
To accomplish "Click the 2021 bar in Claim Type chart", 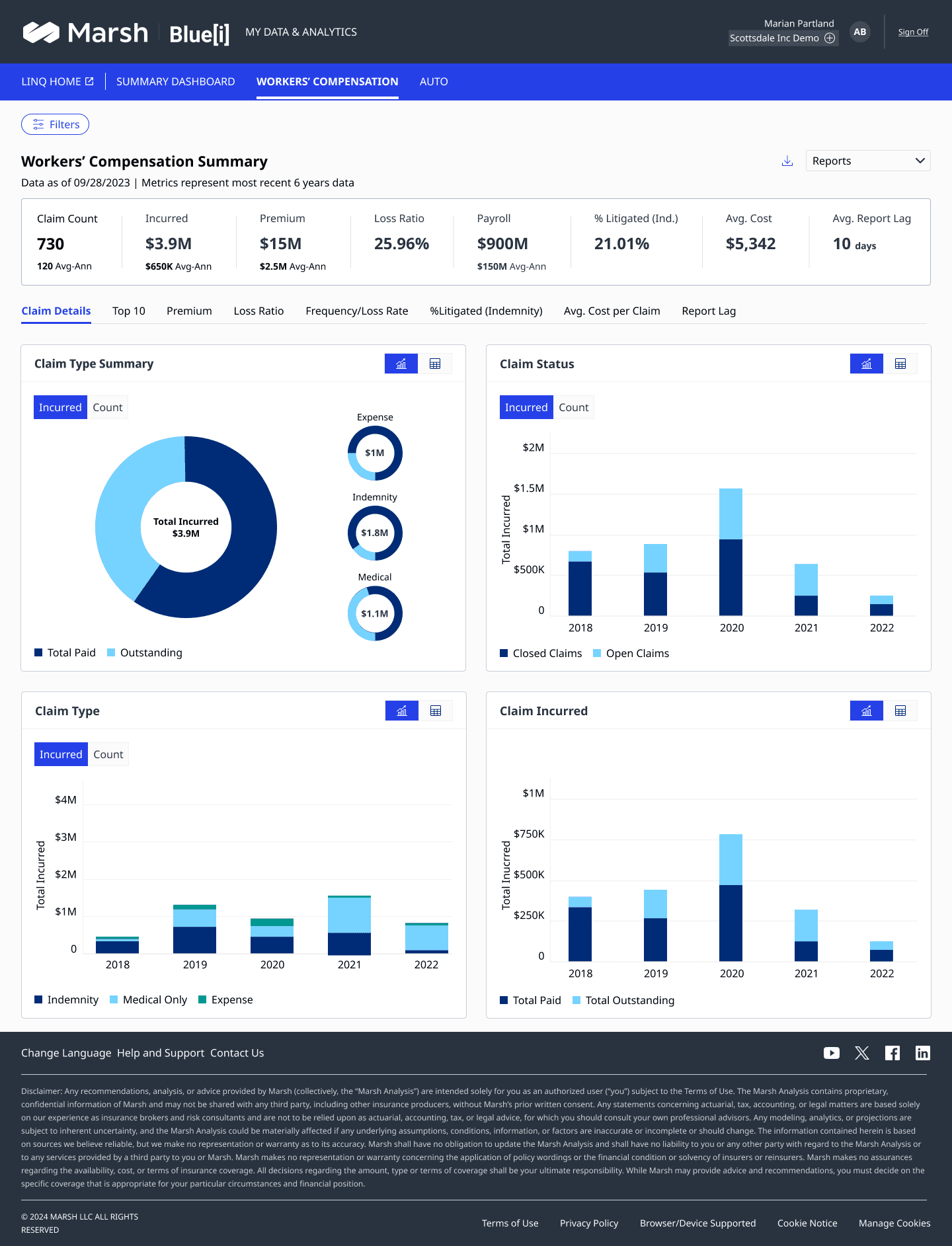I will tap(349, 925).
